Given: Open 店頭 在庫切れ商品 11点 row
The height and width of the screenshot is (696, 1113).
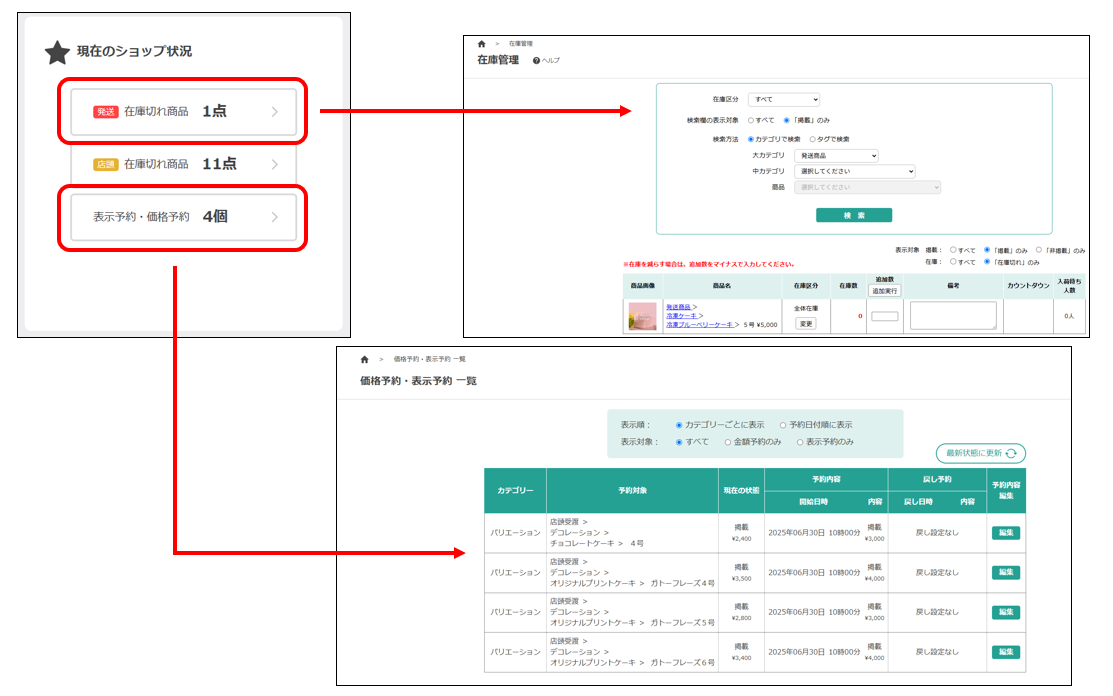Looking at the screenshot, I should 183,164.
